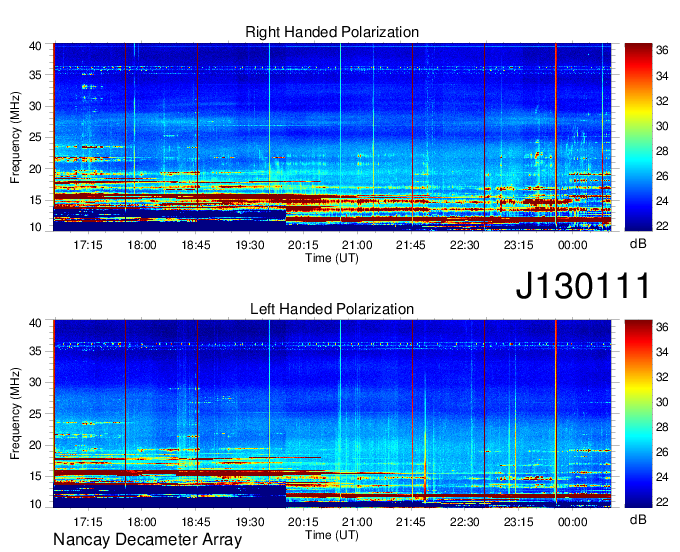The image size is (680, 552).
Task: Click "Frequency (MHz)" beside the Left Handed plot
Action: pyautogui.click(x=15, y=414)
